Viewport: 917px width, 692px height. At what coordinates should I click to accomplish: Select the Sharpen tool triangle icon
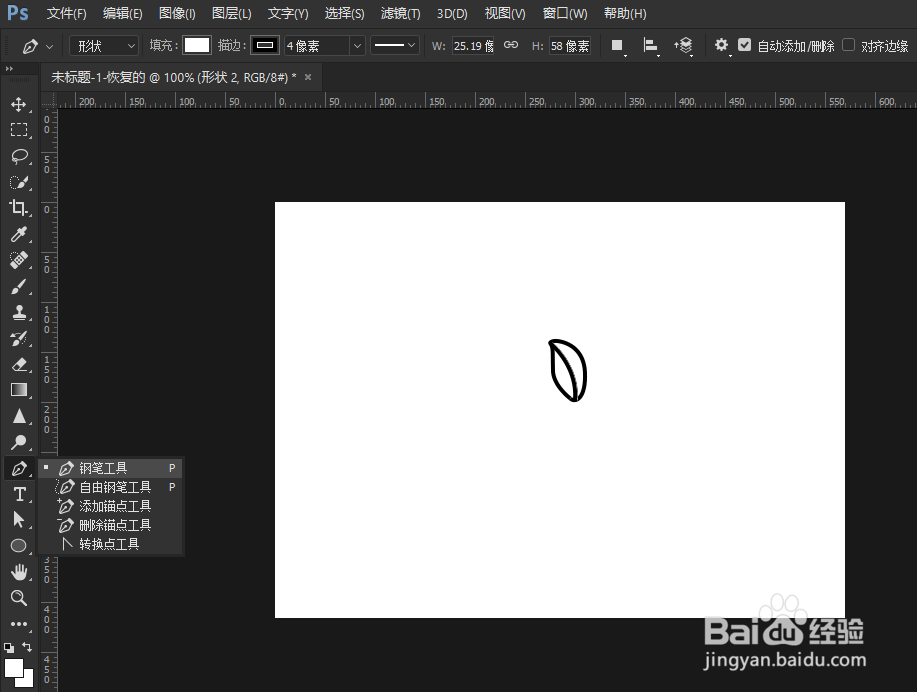click(x=19, y=416)
